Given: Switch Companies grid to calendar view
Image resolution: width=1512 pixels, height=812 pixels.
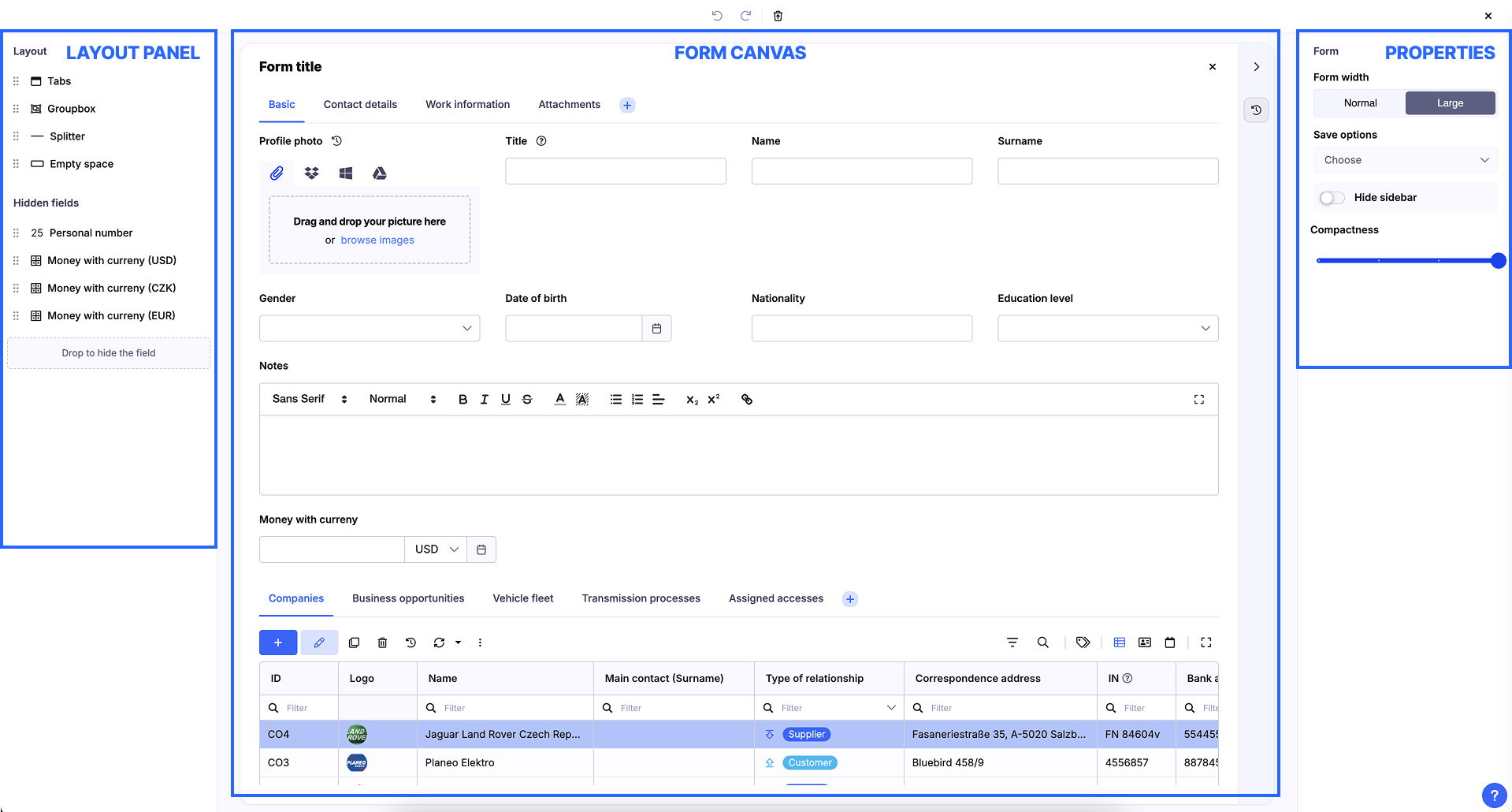Looking at the screenshot, I should tap(1170, 643).
